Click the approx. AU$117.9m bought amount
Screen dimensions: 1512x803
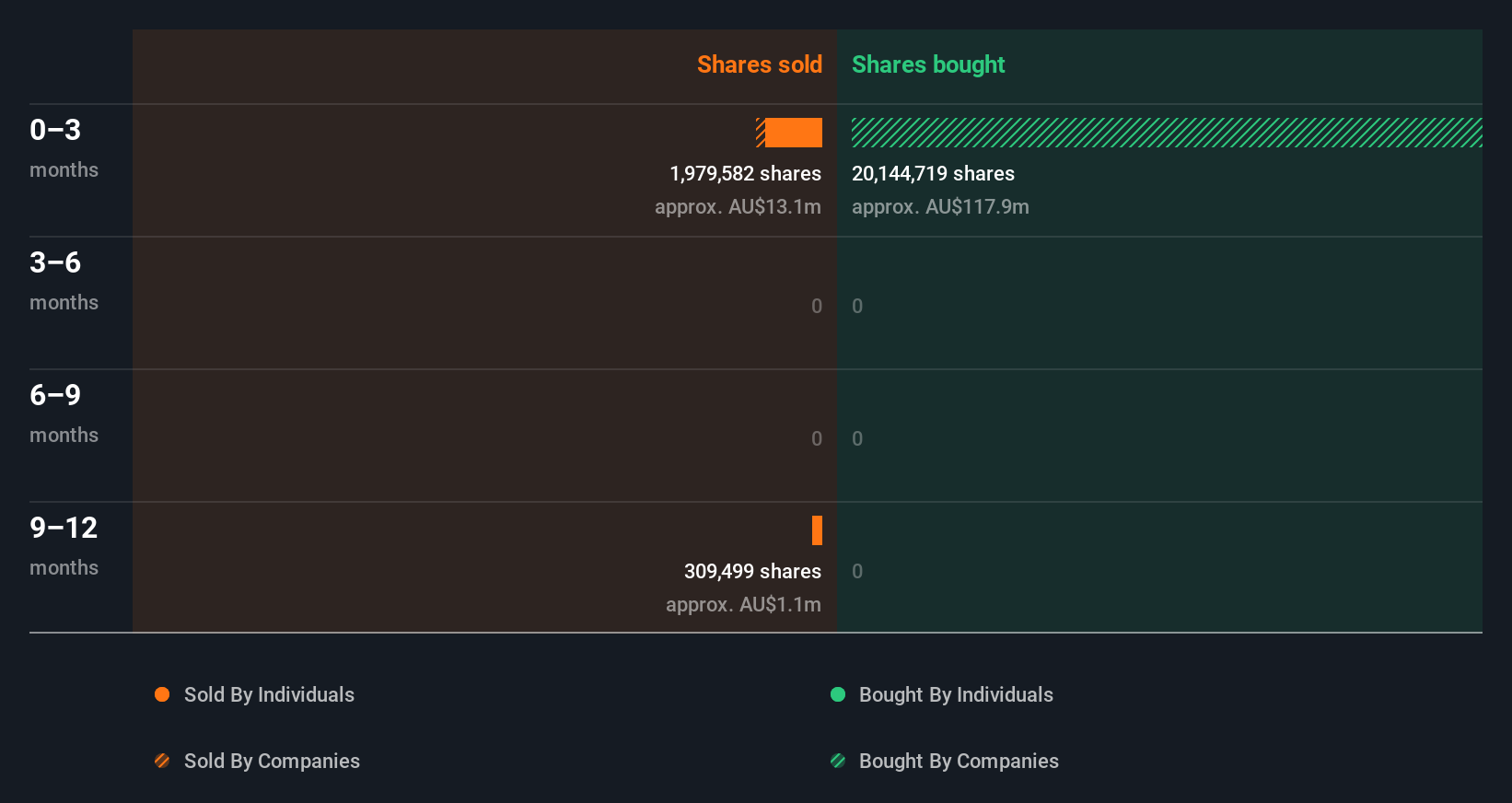pos(940,207)
